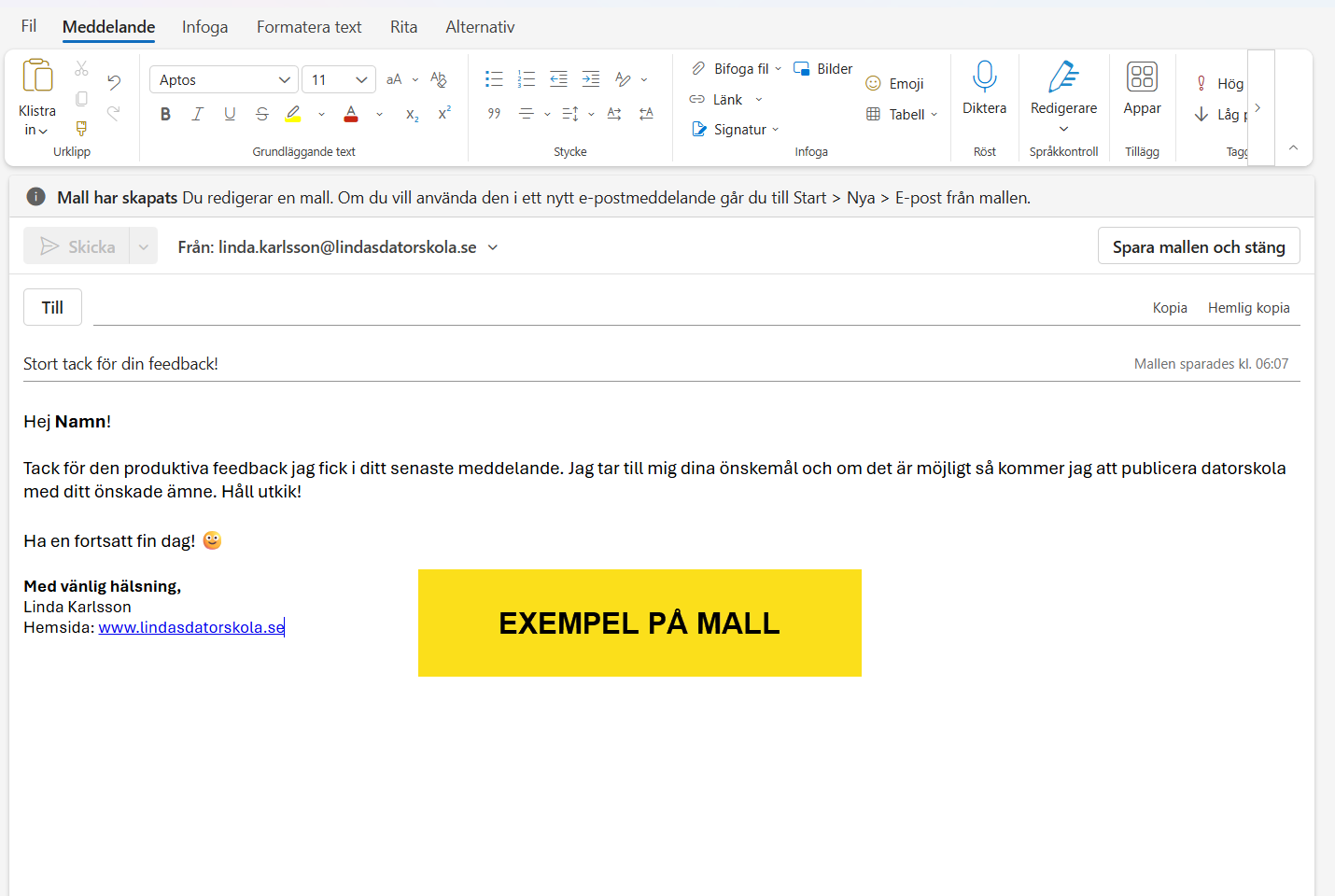1335x896 pixels.
Task: Apply subscript formatting
Action: point(412,114)
